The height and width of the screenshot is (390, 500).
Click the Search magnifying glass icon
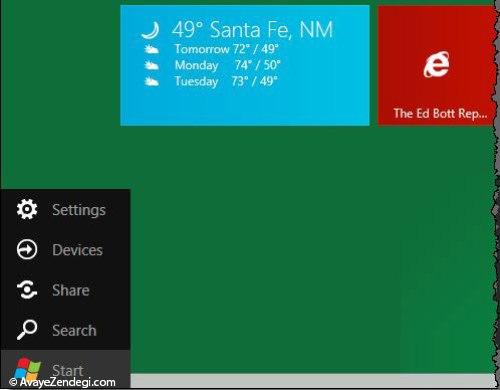tap(27, 329)
